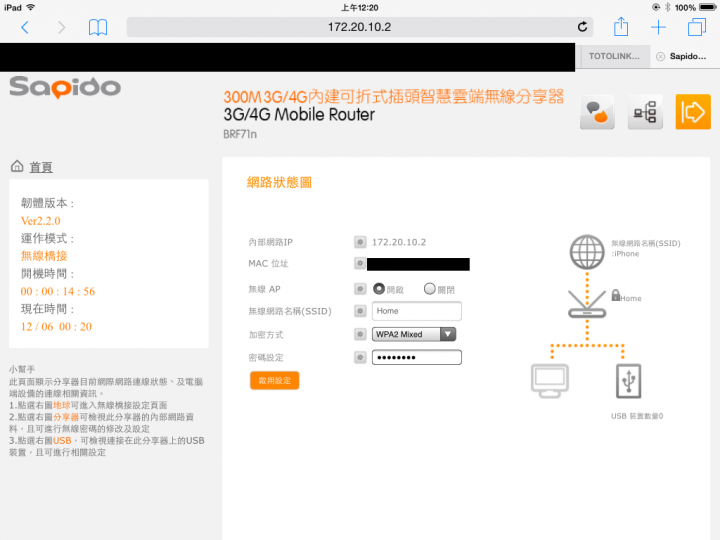Open the 首頁 home link
Image resolution: width=720 pixels, height=540 pixels.
(41, 167)
